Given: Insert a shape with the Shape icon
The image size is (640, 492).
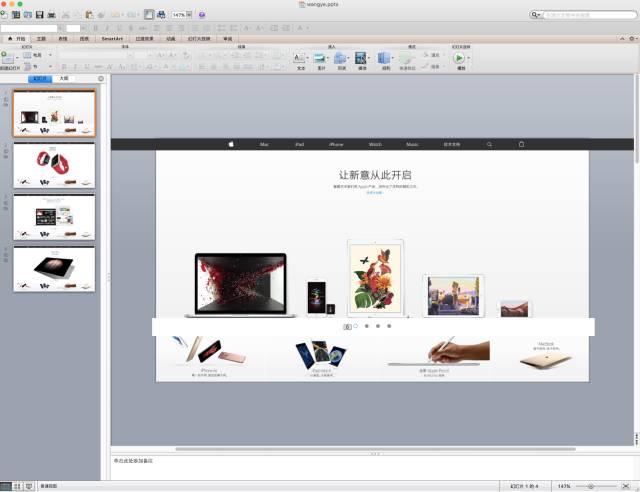Looking at the screenshot, I should [340, 58].
